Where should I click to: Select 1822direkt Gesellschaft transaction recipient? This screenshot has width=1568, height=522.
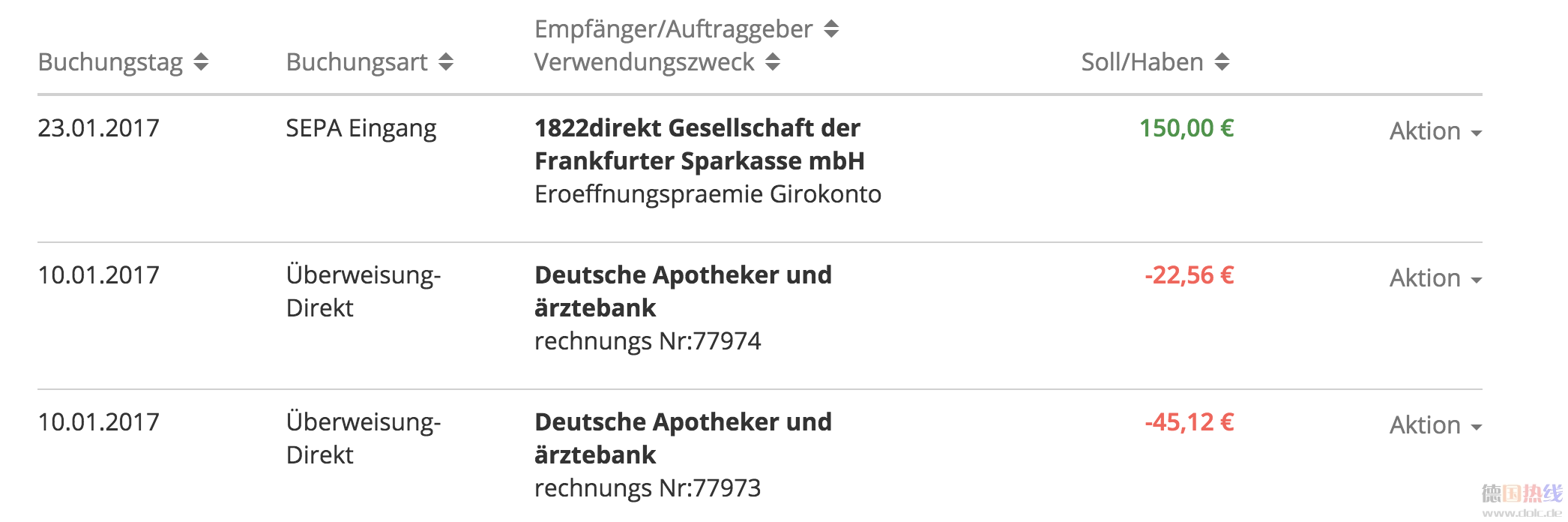coord(699,144)
